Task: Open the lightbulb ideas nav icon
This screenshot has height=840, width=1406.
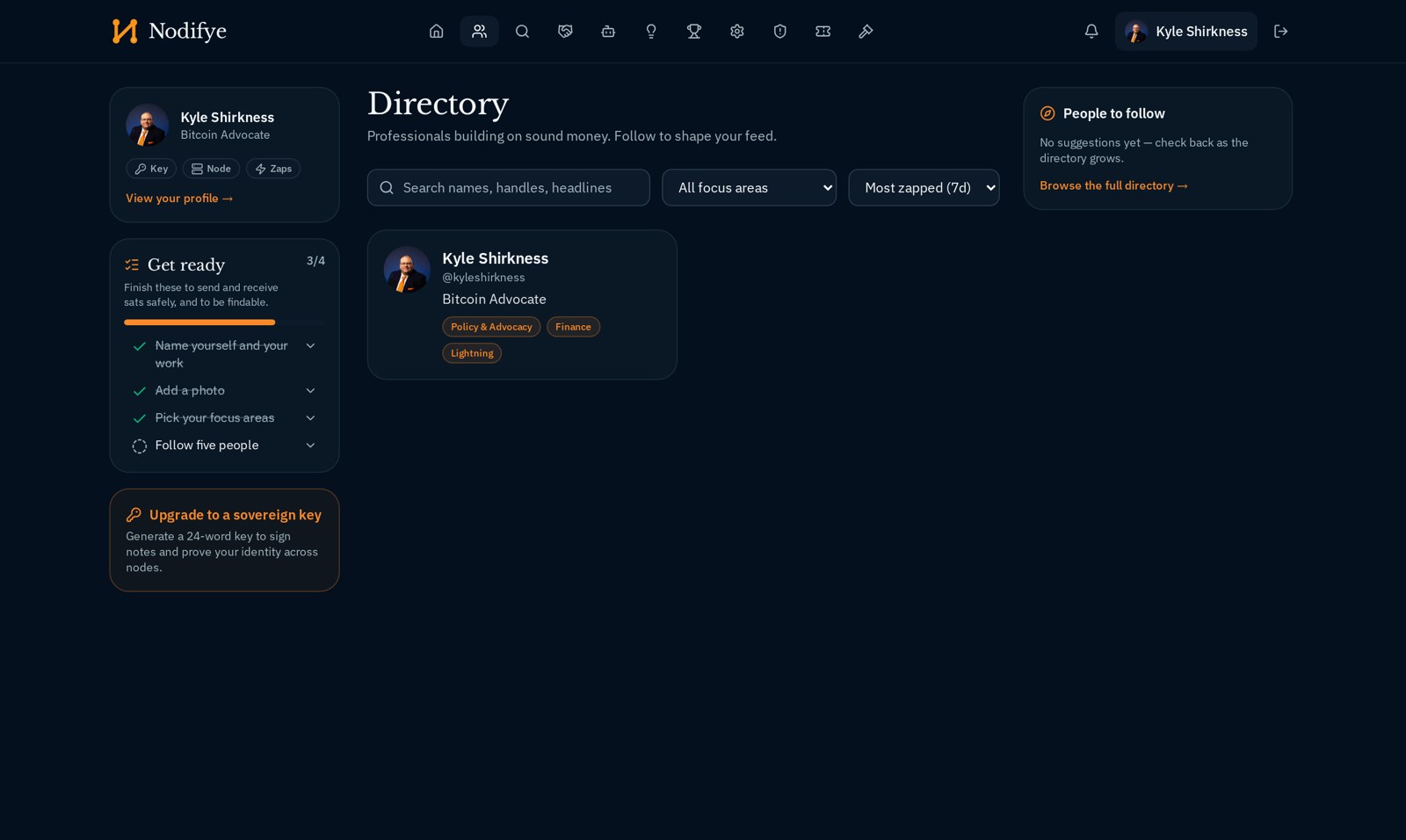Action: point(651,32)
